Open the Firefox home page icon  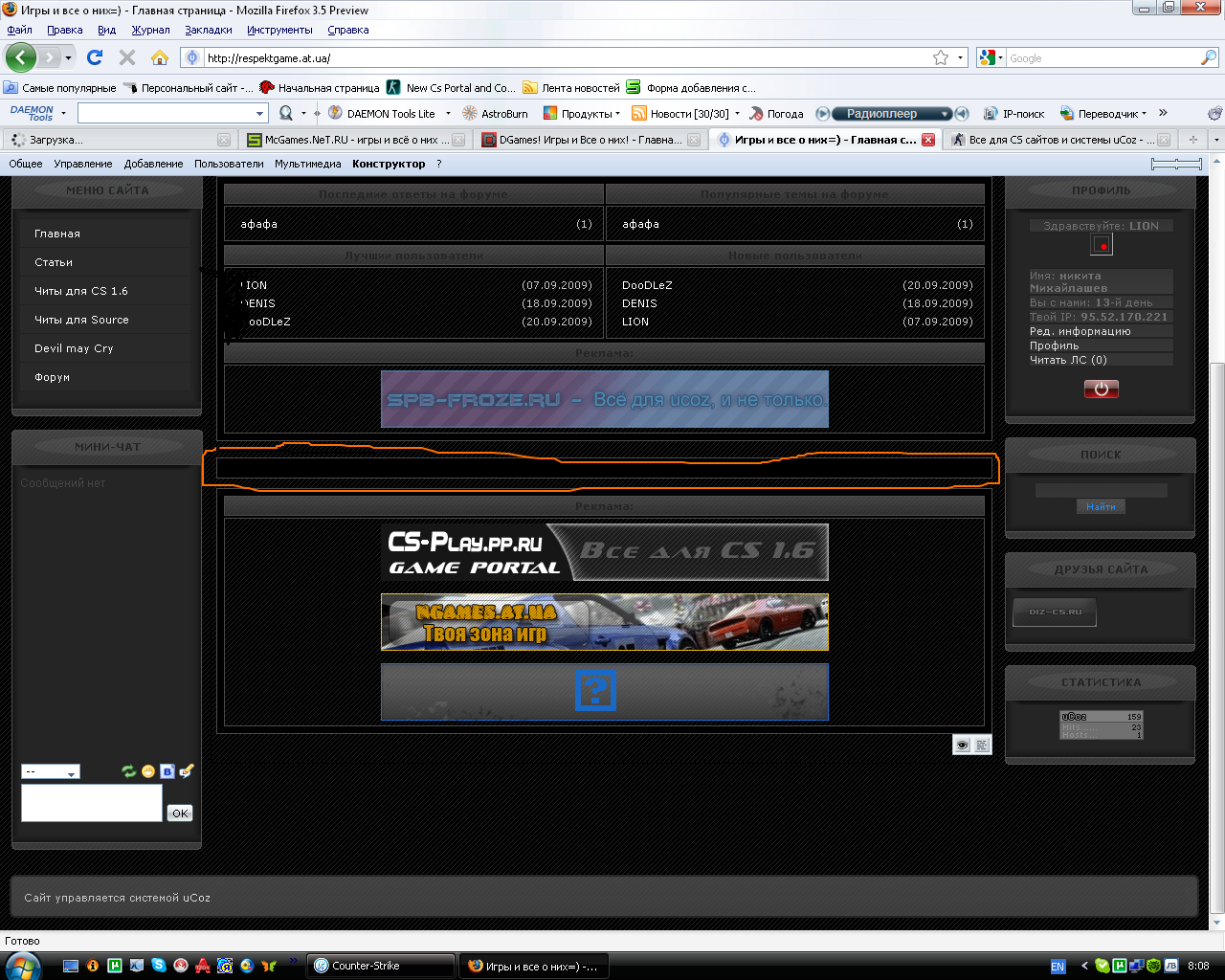tap(160, 57)
